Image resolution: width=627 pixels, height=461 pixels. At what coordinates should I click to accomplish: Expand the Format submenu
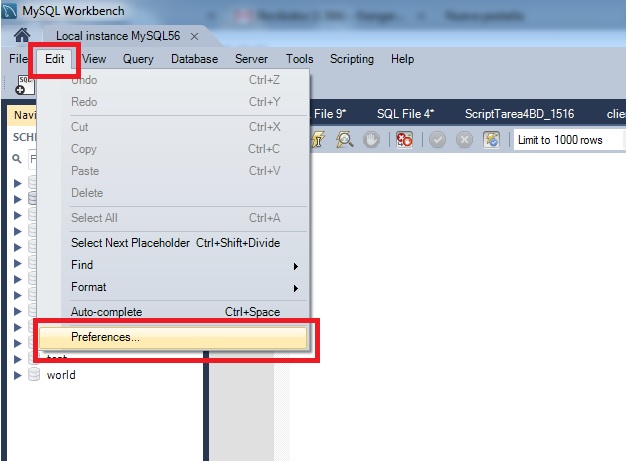(x=173, y=287)
